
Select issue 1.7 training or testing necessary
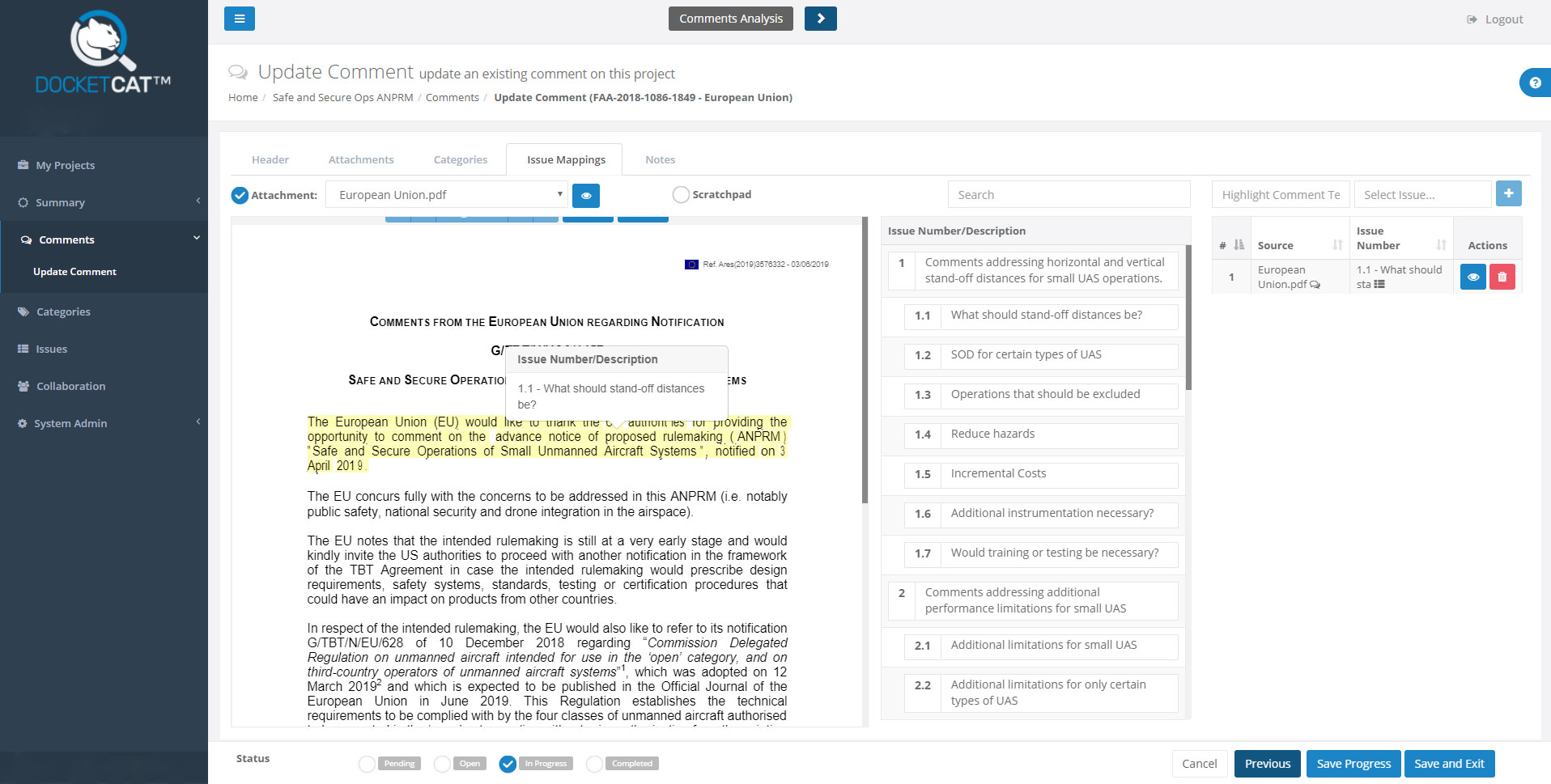click(1041, 553)
